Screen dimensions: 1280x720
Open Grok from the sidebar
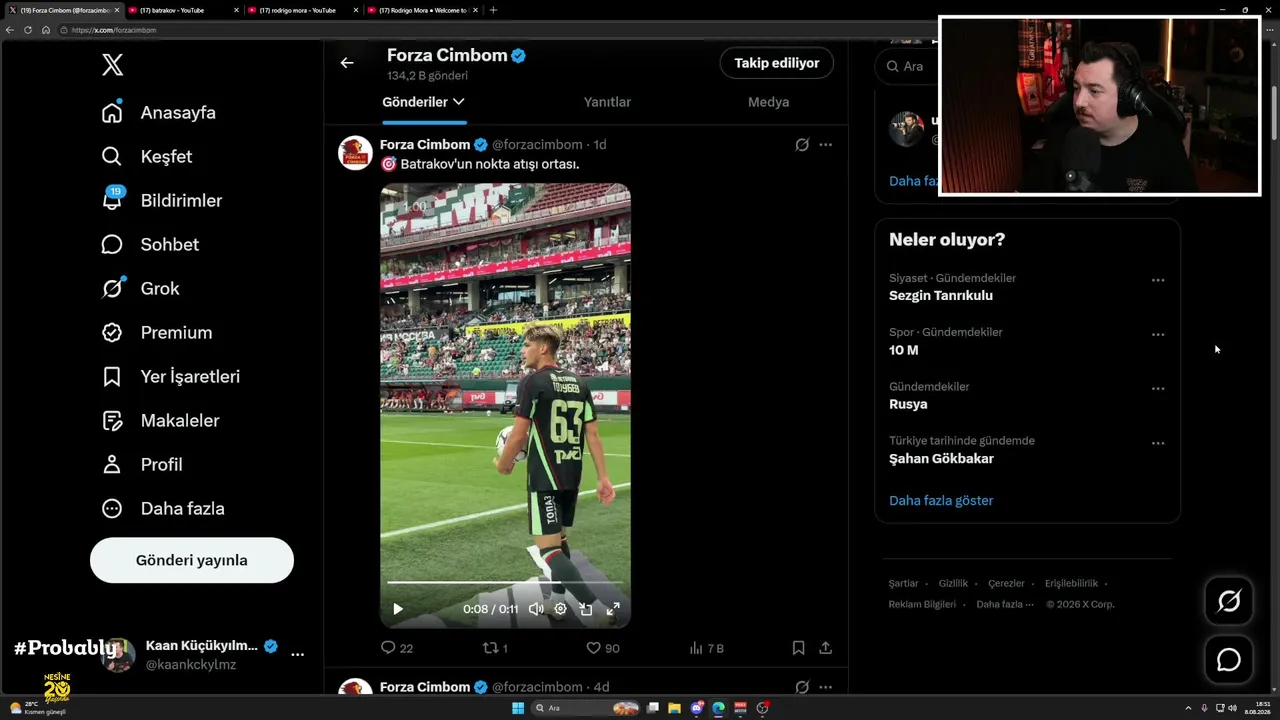[141, 289]
